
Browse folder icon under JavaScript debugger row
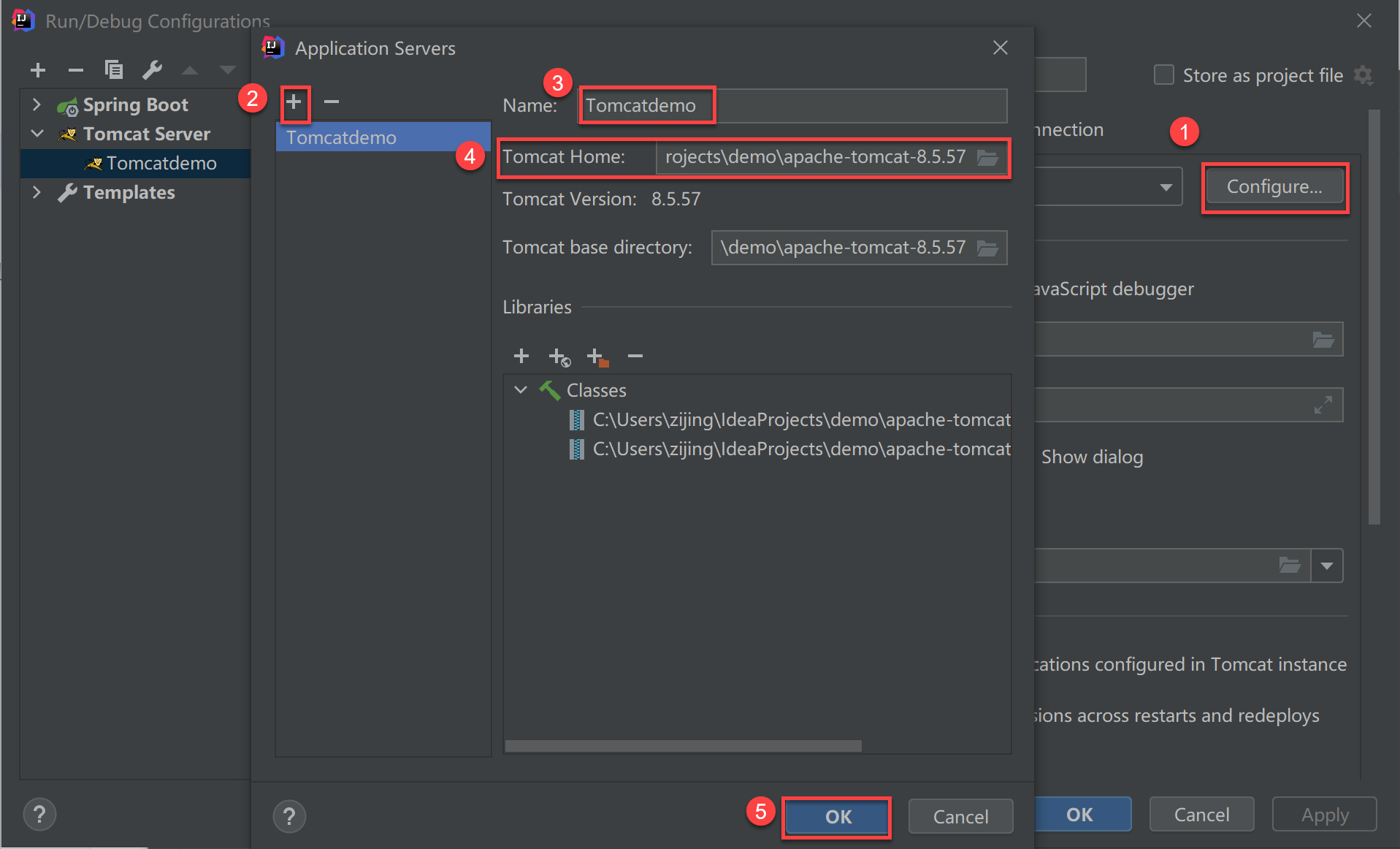click(x=1323, y=340)
